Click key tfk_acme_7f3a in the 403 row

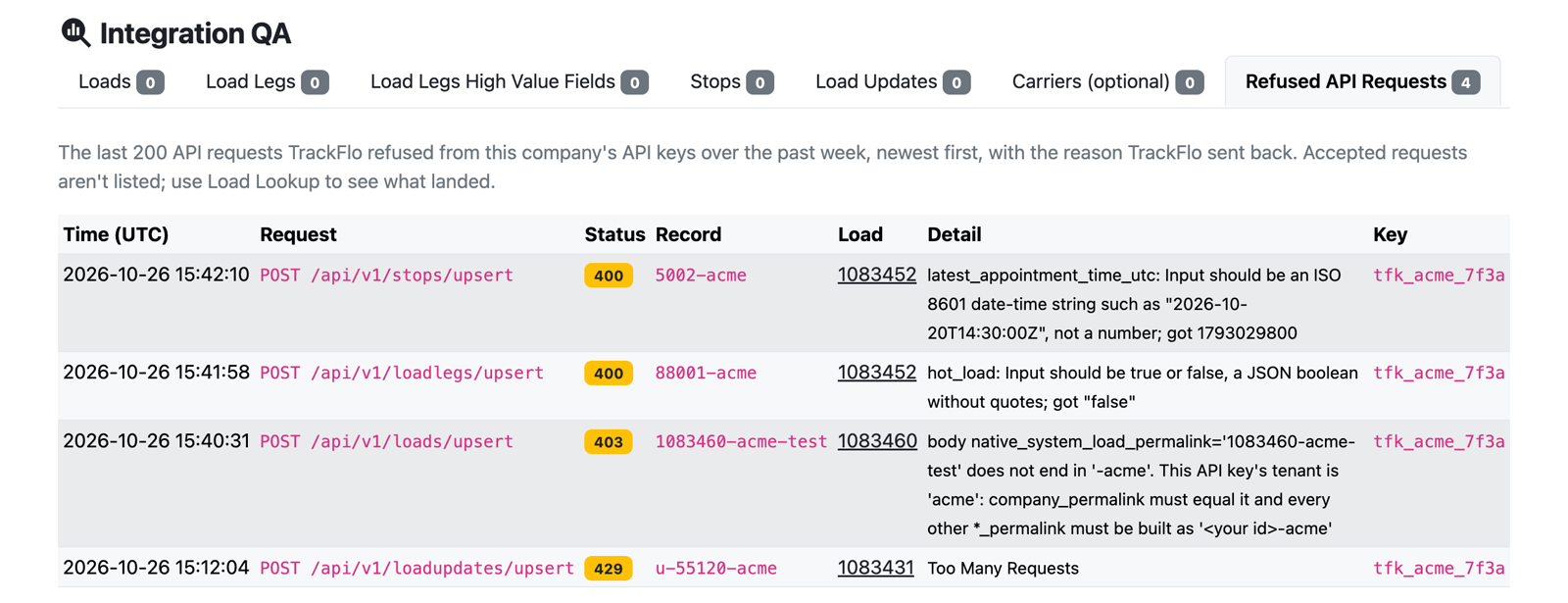tap(1439, 441)
